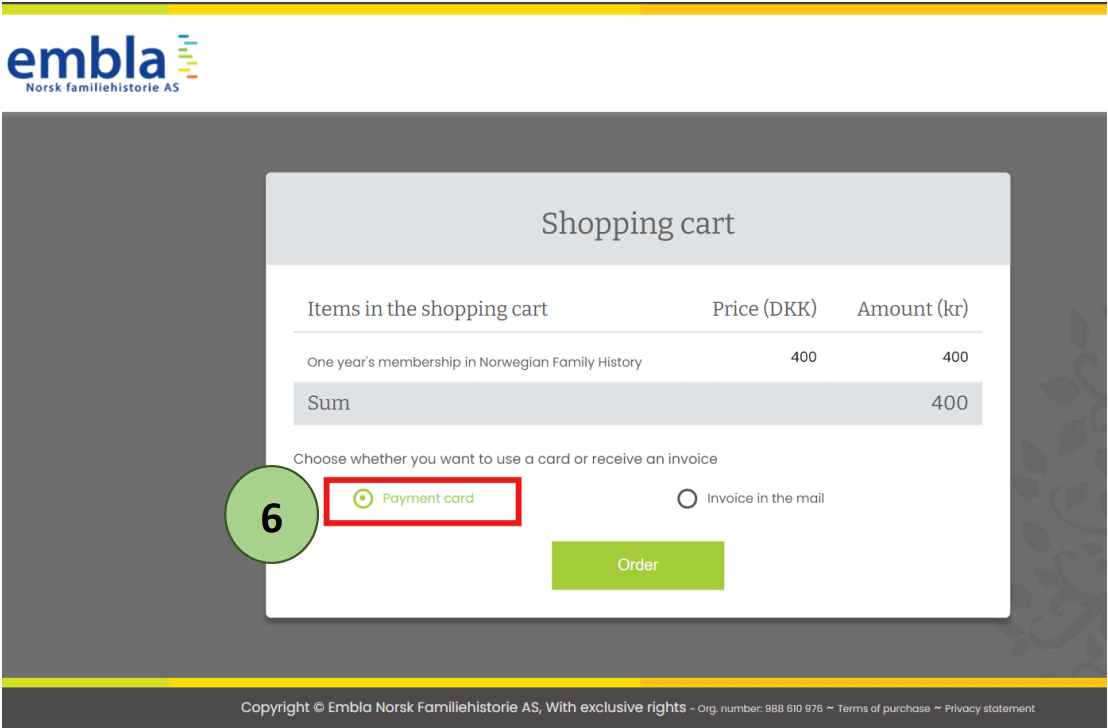Viewport: 1108px width, 728px height.
Task: Click the Invoice in the mail label
Action: [x=765, y=499]
